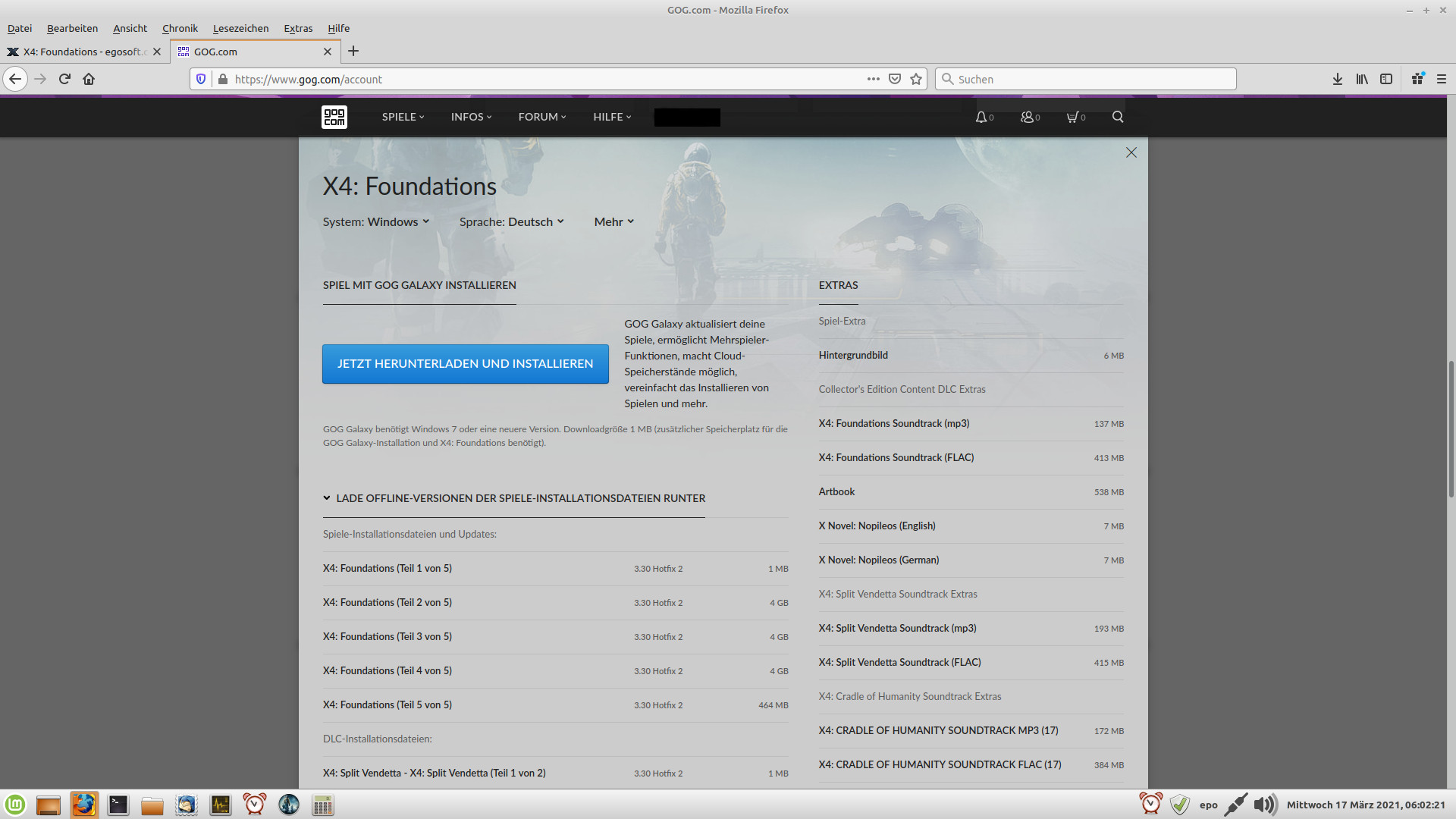Click the GOG.com logo icon

click(x=334, y=117)
